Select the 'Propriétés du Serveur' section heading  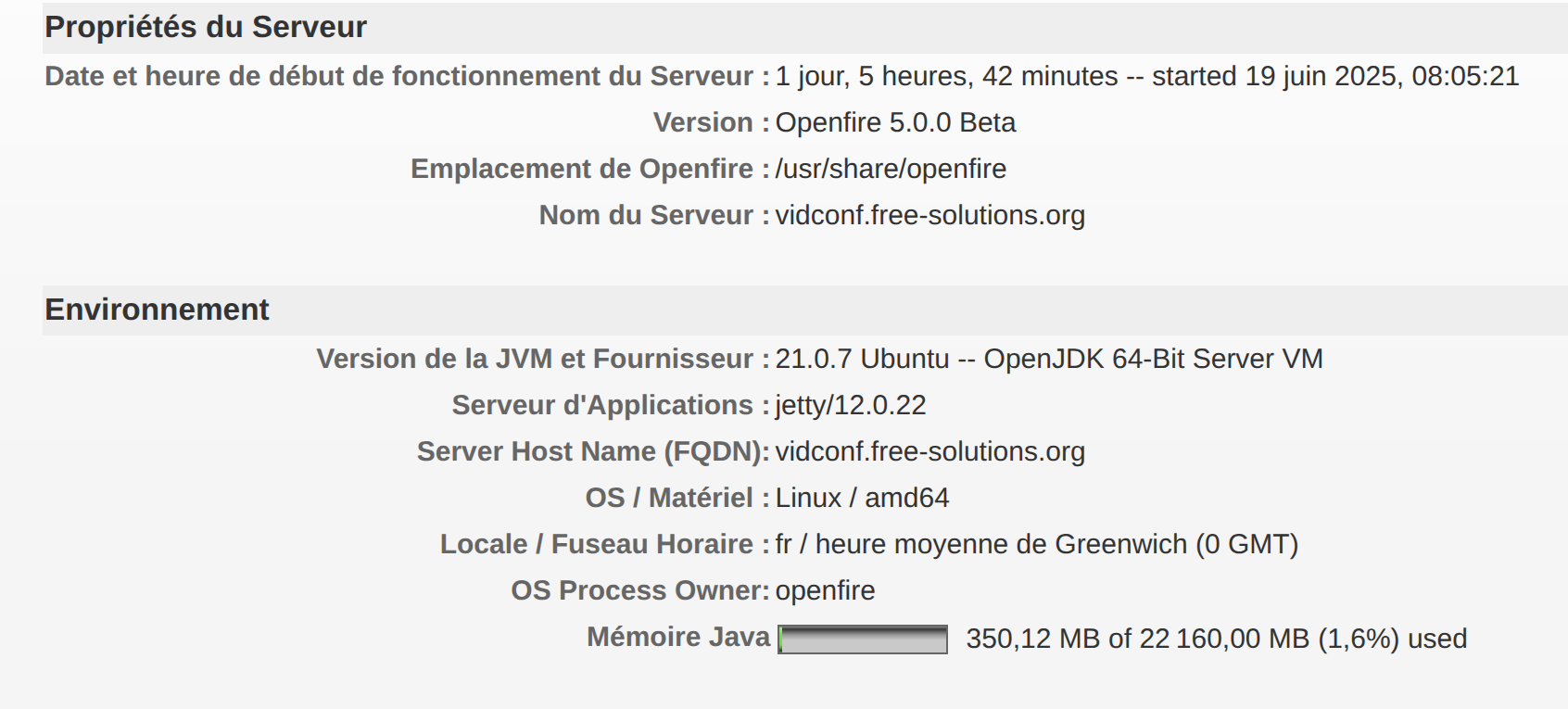pos(206,27)
